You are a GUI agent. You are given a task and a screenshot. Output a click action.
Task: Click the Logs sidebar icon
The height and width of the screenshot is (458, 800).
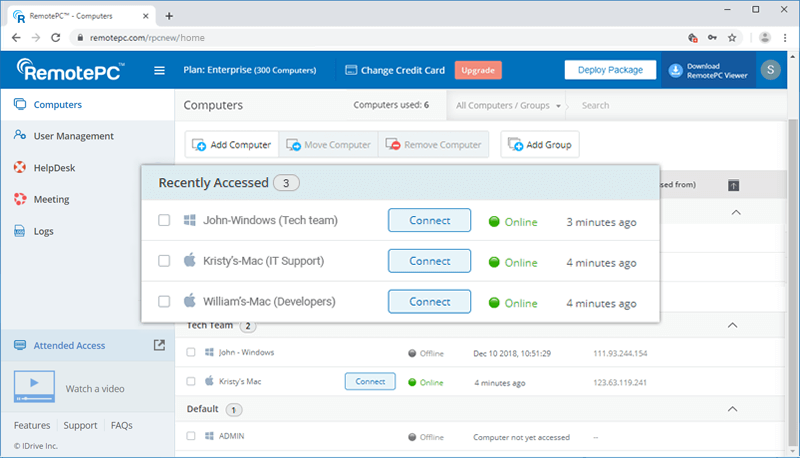pos(19,231)
